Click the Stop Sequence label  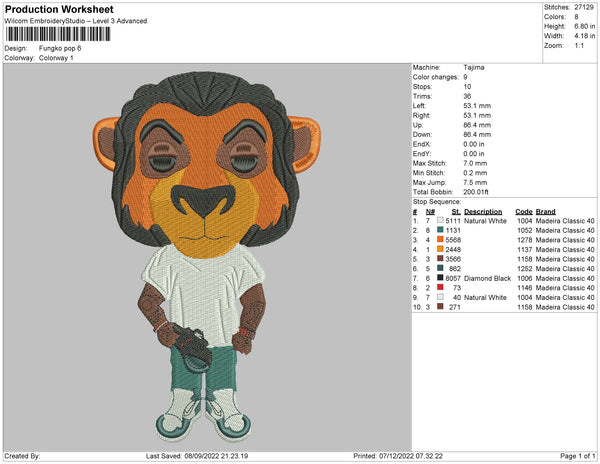[437, 202]
